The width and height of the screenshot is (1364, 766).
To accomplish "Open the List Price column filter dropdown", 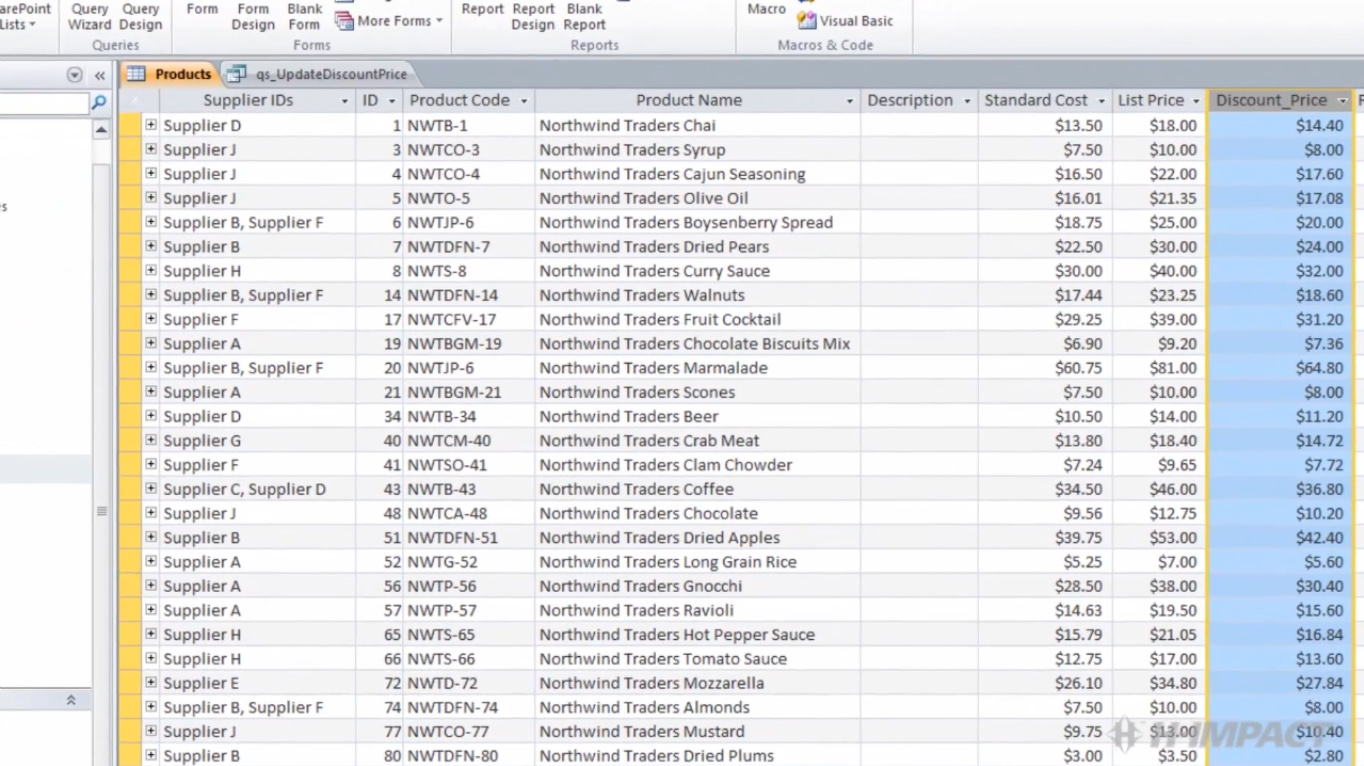I will (x=1196, y=101).
